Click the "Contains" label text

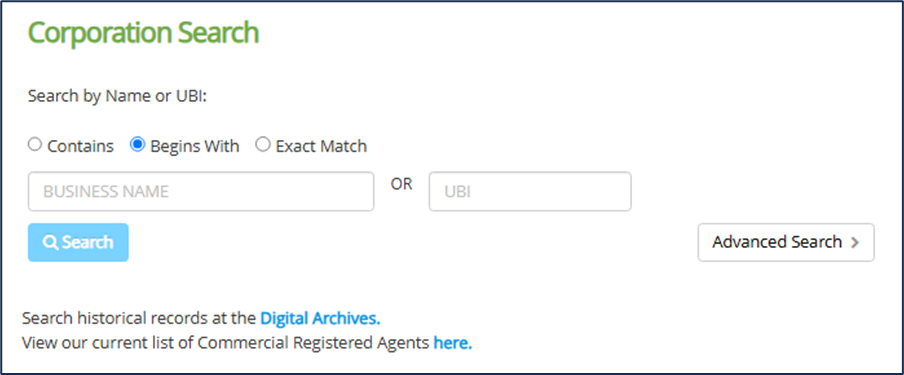[80, 147]
